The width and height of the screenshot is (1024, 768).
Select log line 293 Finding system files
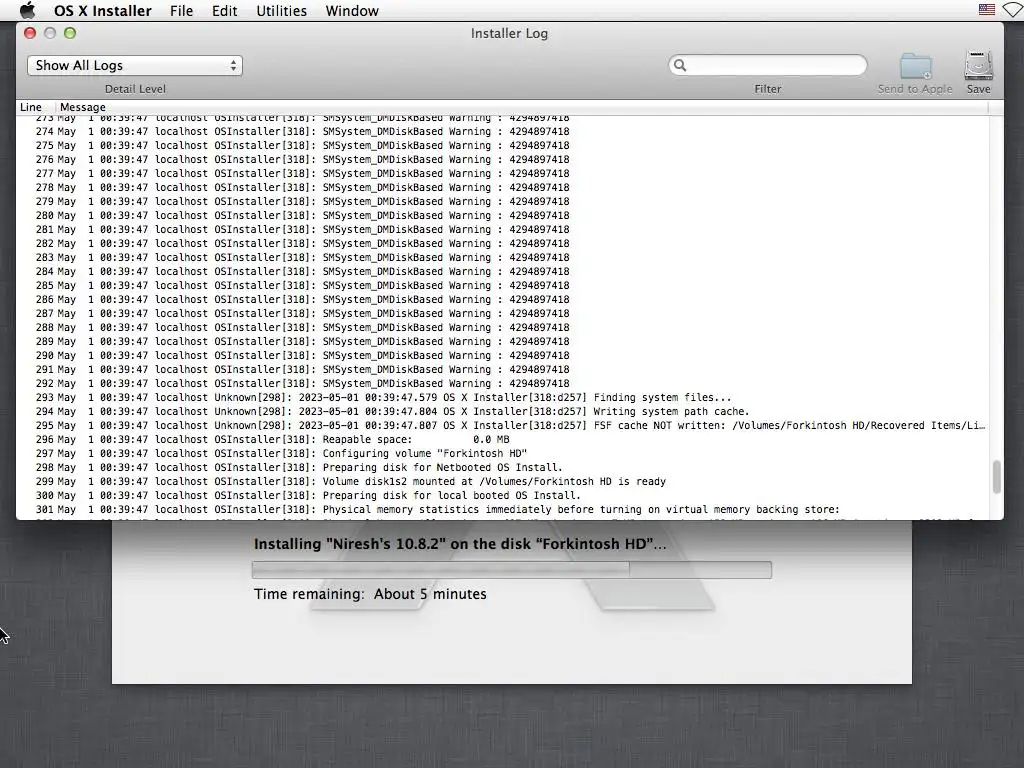tap(503, 397)
